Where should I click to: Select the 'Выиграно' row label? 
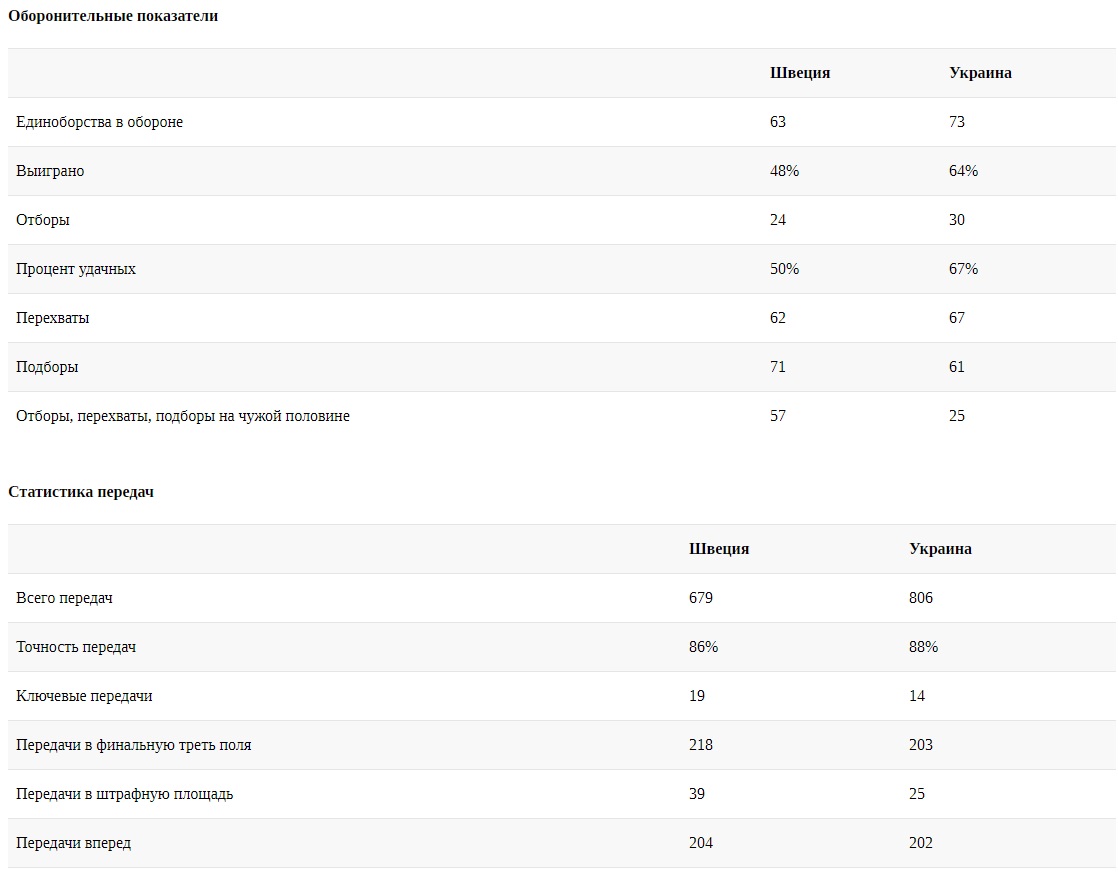tap(50, 171)
